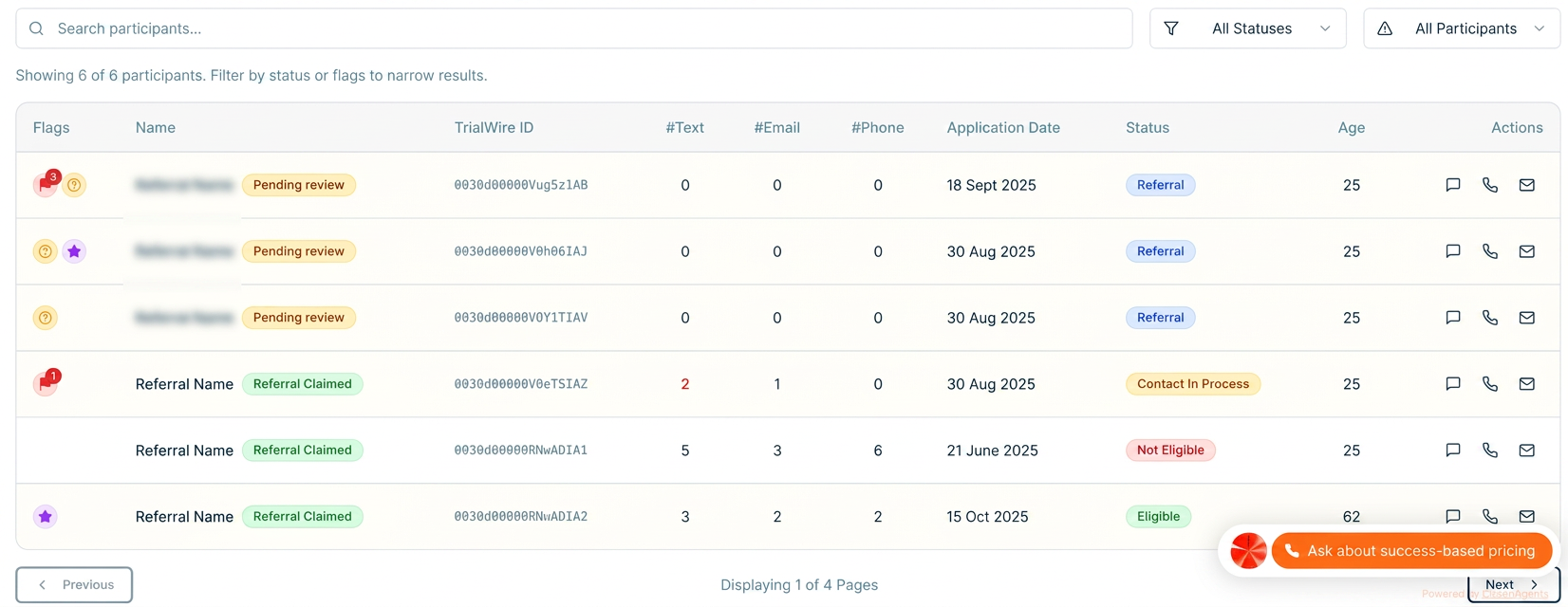Open the All Participants flag filter dropdown
Viewport: 1568px width, 607px height.
pyautogui.click(x=1462, y=28)
